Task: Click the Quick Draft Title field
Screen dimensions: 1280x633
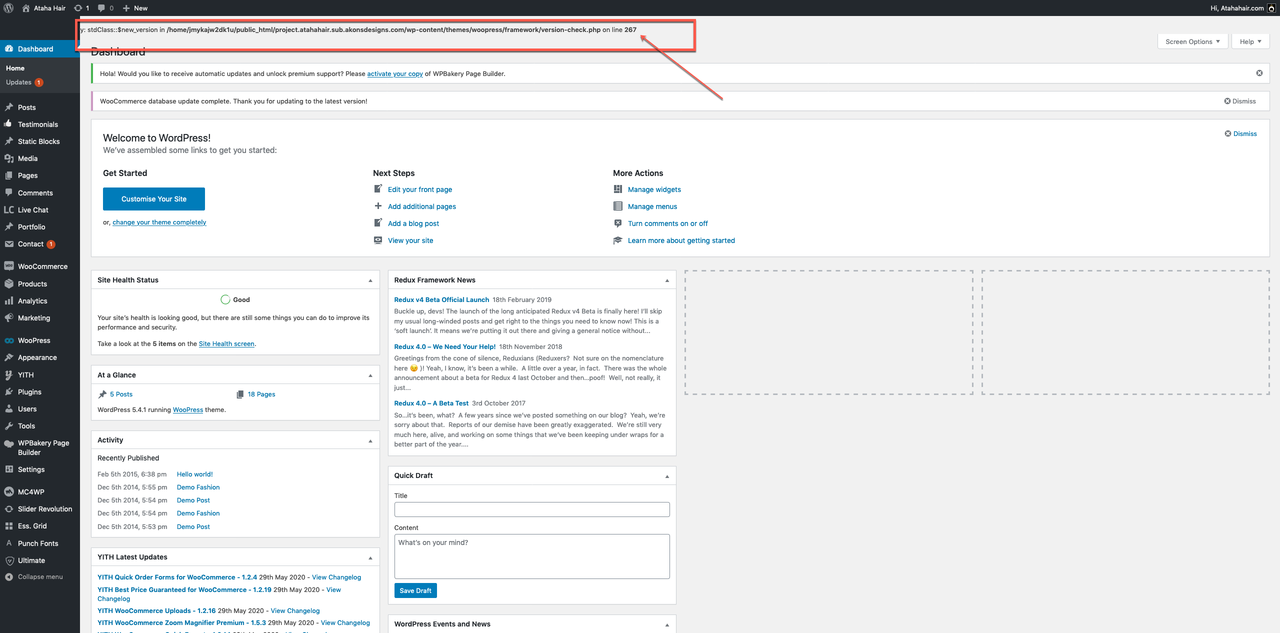Action: pyautogui.click(x=532, y=509)
